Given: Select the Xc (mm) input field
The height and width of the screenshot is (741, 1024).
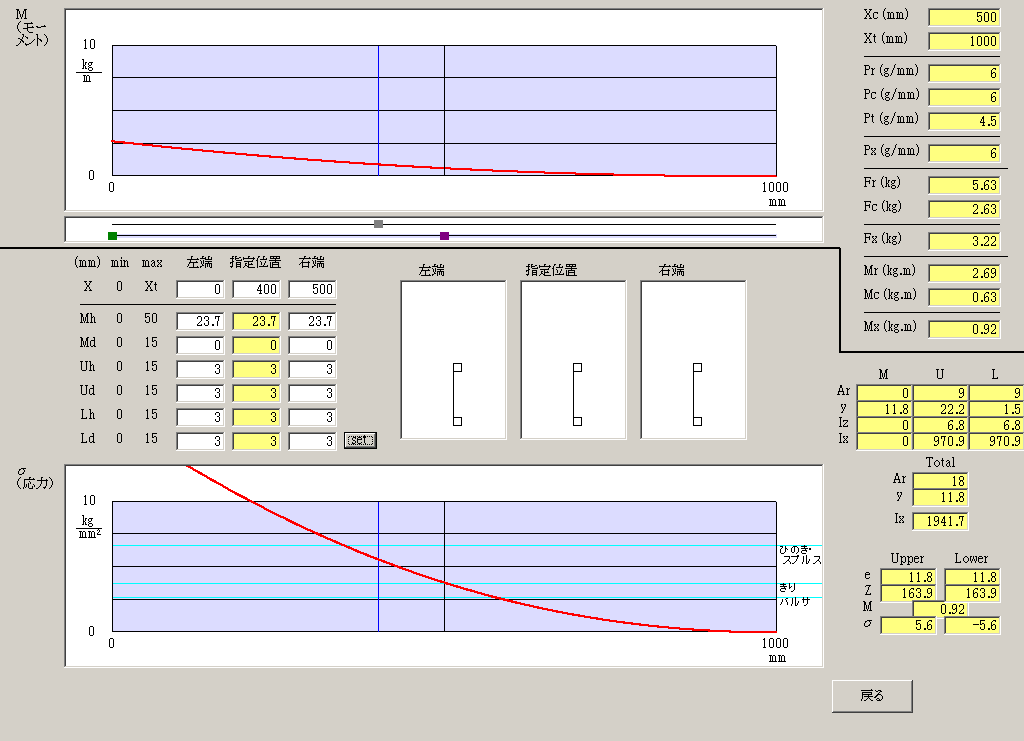Looking at the screenshot, I should coord(964,17).
